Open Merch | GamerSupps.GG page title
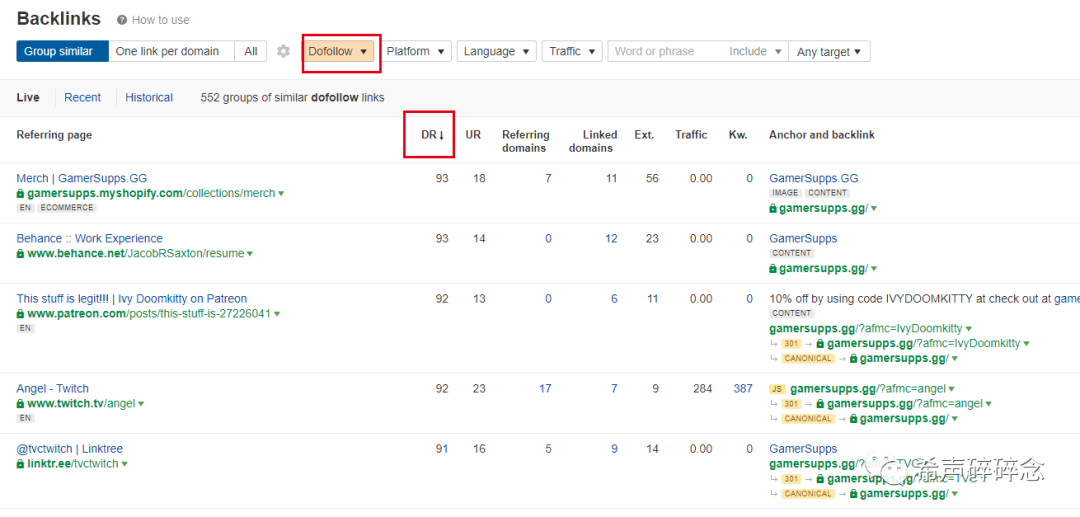Image resolution: width=1080 pixels, height=517 pixels. (x=82, y=178)
